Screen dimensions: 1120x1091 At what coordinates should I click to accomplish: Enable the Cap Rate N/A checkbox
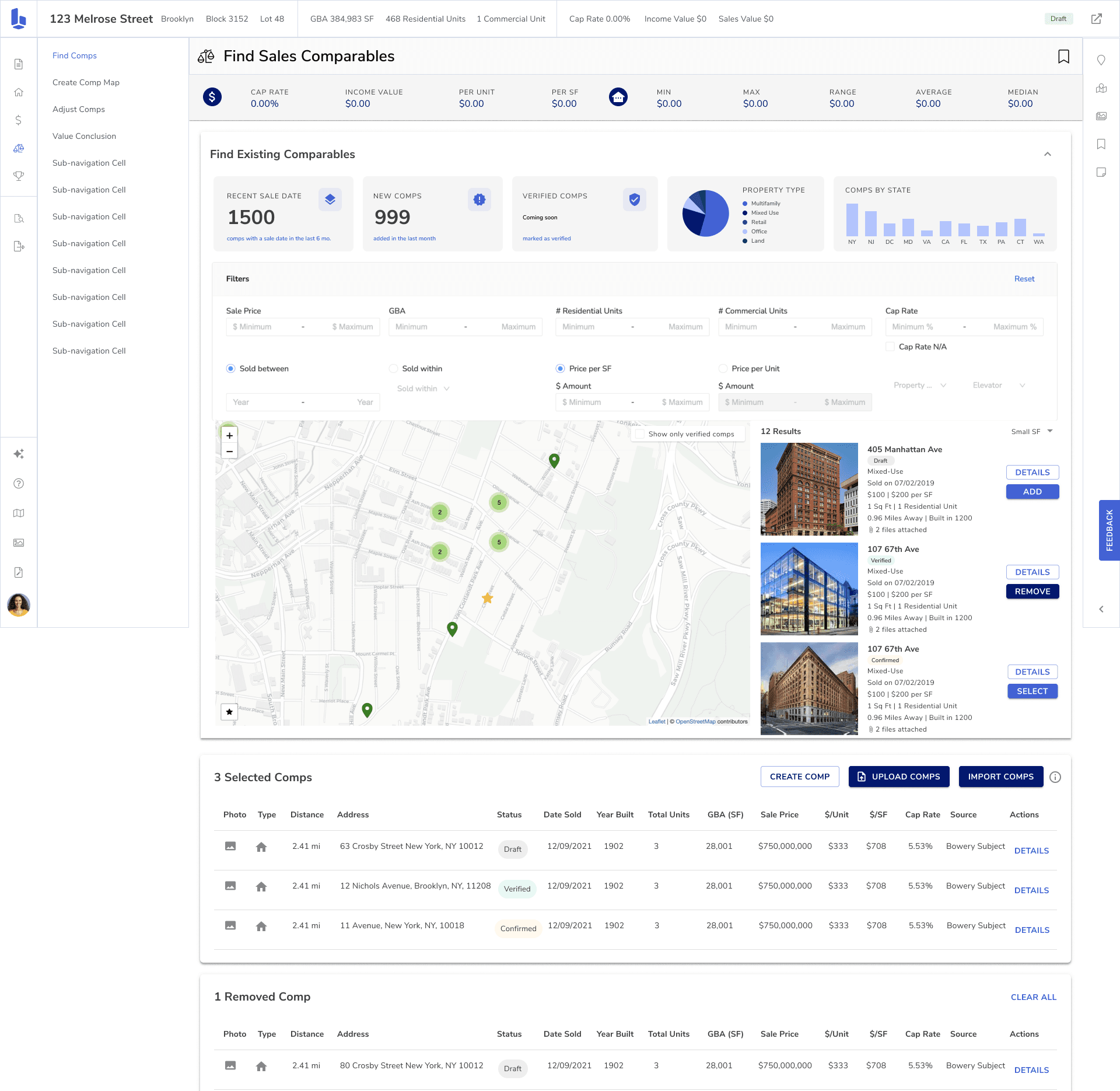(x=890, y=347)
